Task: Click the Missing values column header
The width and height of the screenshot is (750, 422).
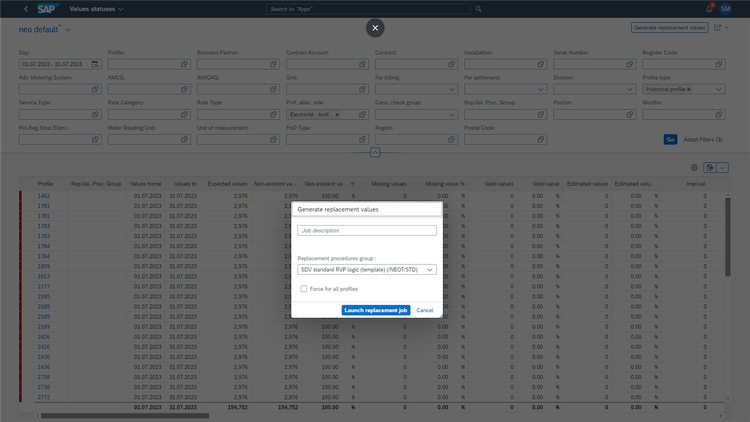Action: [388, 184]
